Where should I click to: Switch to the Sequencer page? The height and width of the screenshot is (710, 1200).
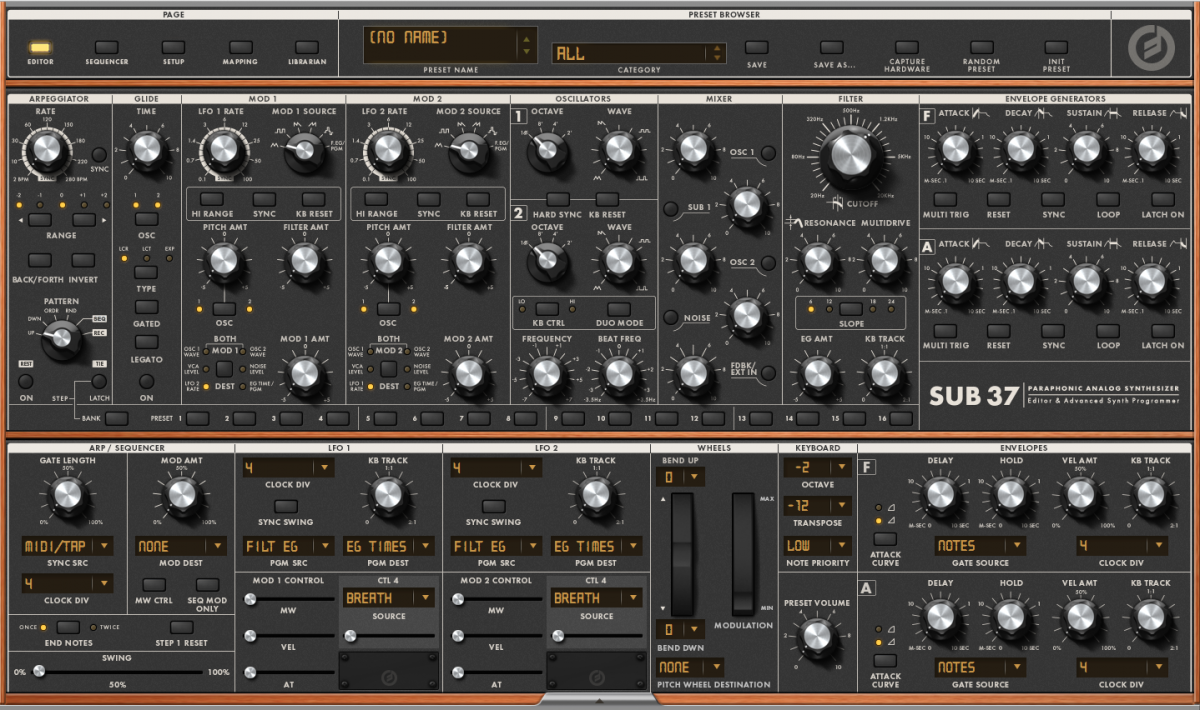pos(107,47)
